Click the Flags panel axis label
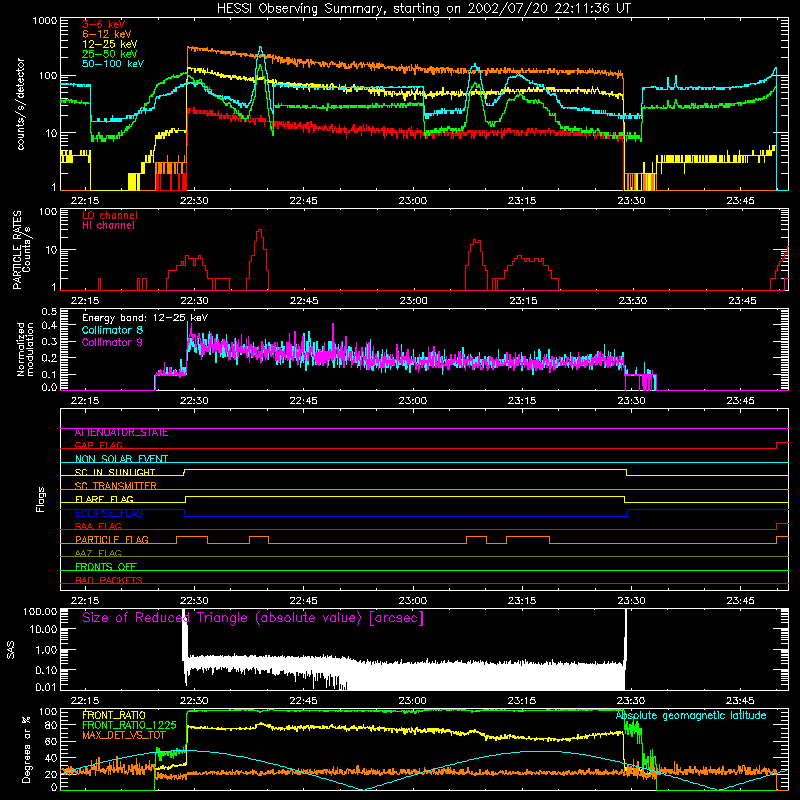Image resolution: width=800 pixels, height=800 pixels. [41, 500]
